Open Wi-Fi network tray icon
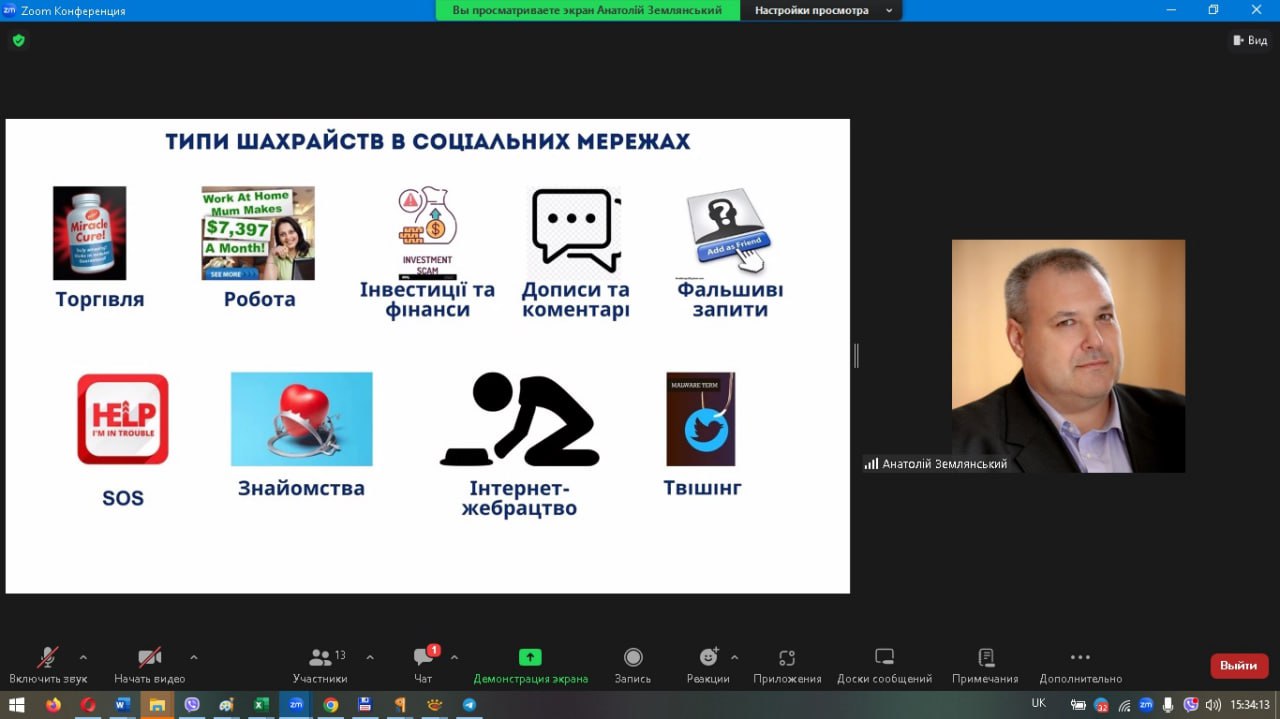 point(1124,704)
